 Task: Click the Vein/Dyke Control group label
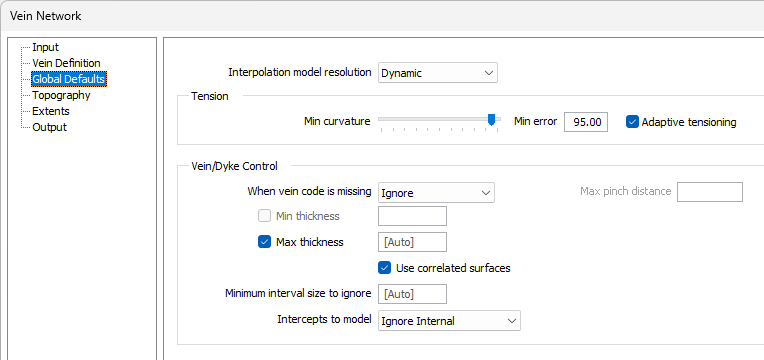(x=234, y=166)
